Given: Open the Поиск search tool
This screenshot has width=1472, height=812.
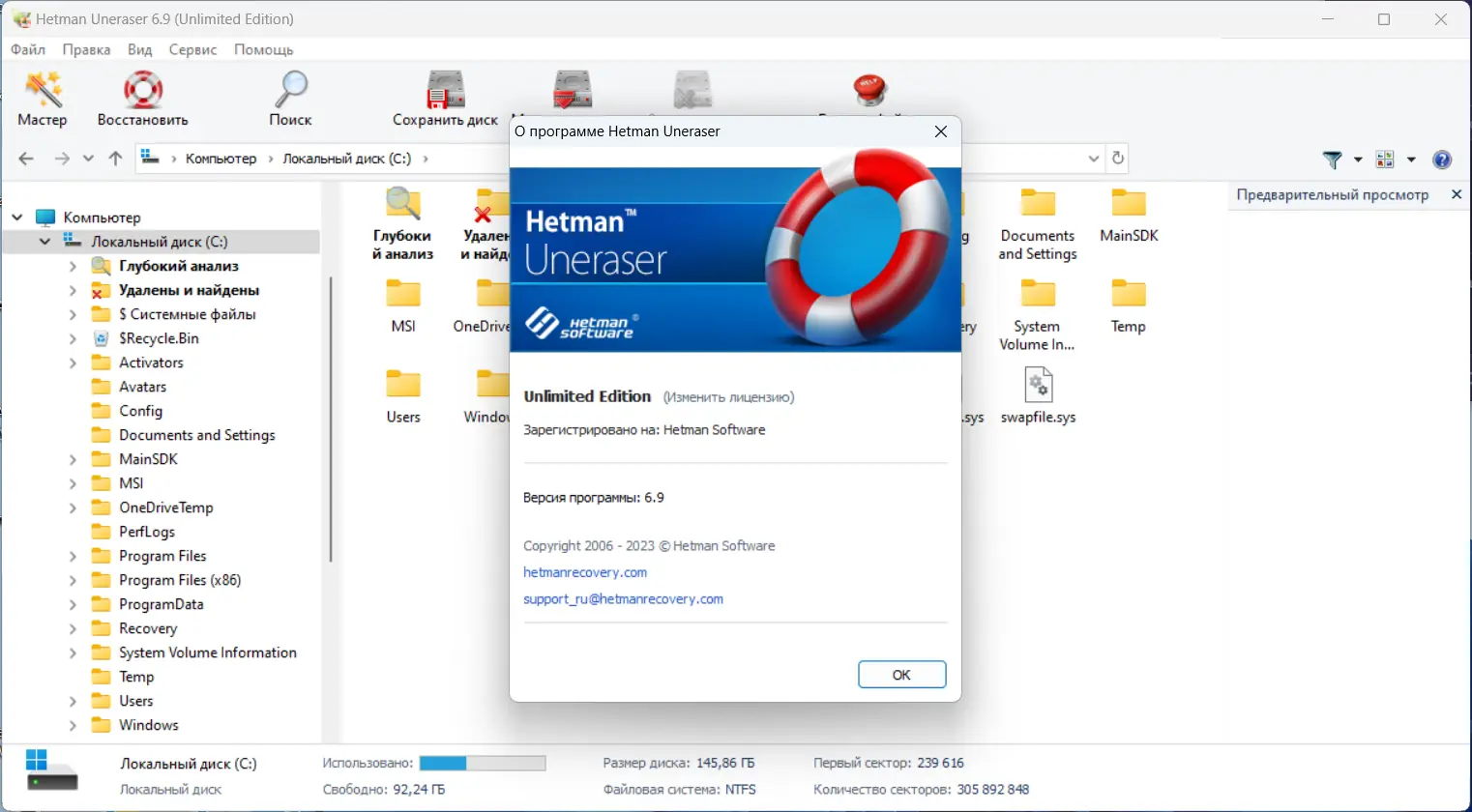Looking at the screenshot, I should (289, 97).
